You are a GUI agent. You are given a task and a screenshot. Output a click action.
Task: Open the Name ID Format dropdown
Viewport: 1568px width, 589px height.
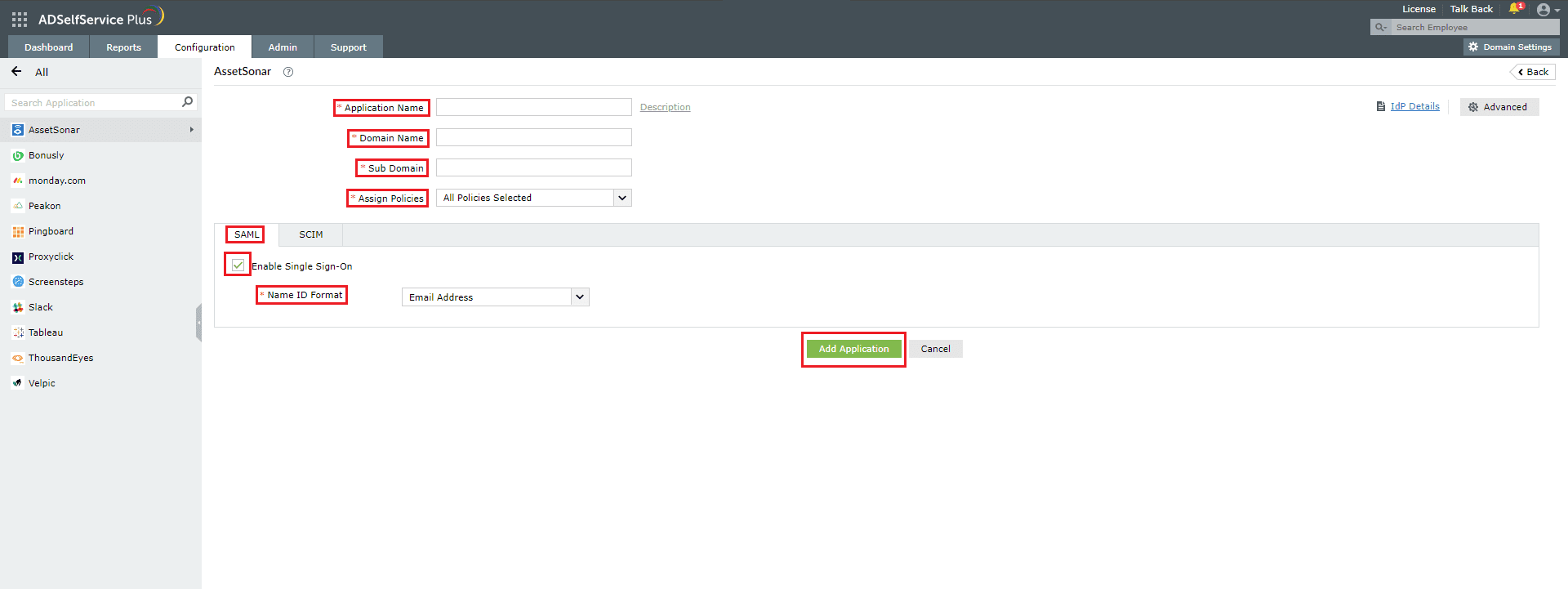coord(496,297)
